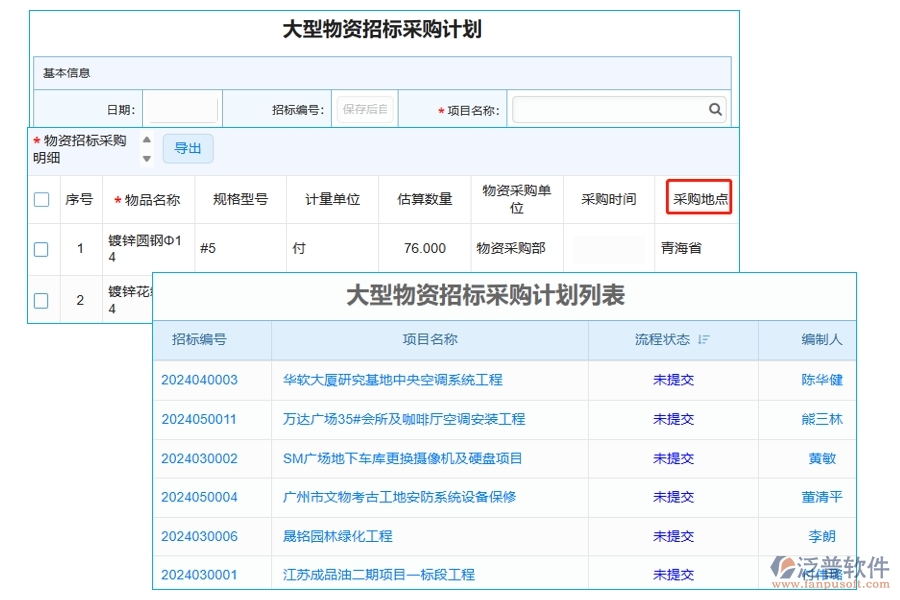Click the 日期 date input field
Viewport: 900px width, 600px height.
point(180,108)
